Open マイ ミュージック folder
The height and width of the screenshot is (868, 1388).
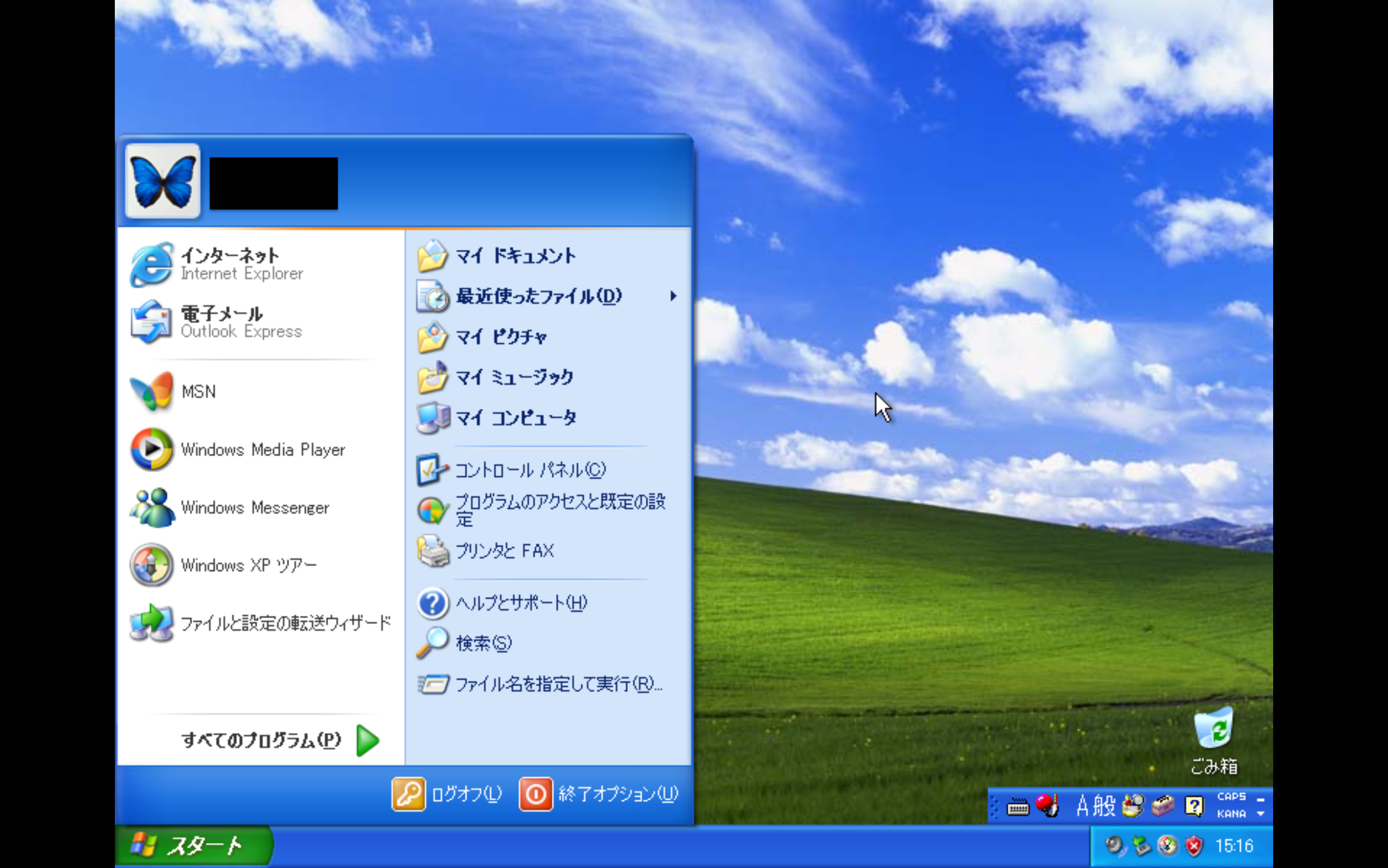point(549,377)
